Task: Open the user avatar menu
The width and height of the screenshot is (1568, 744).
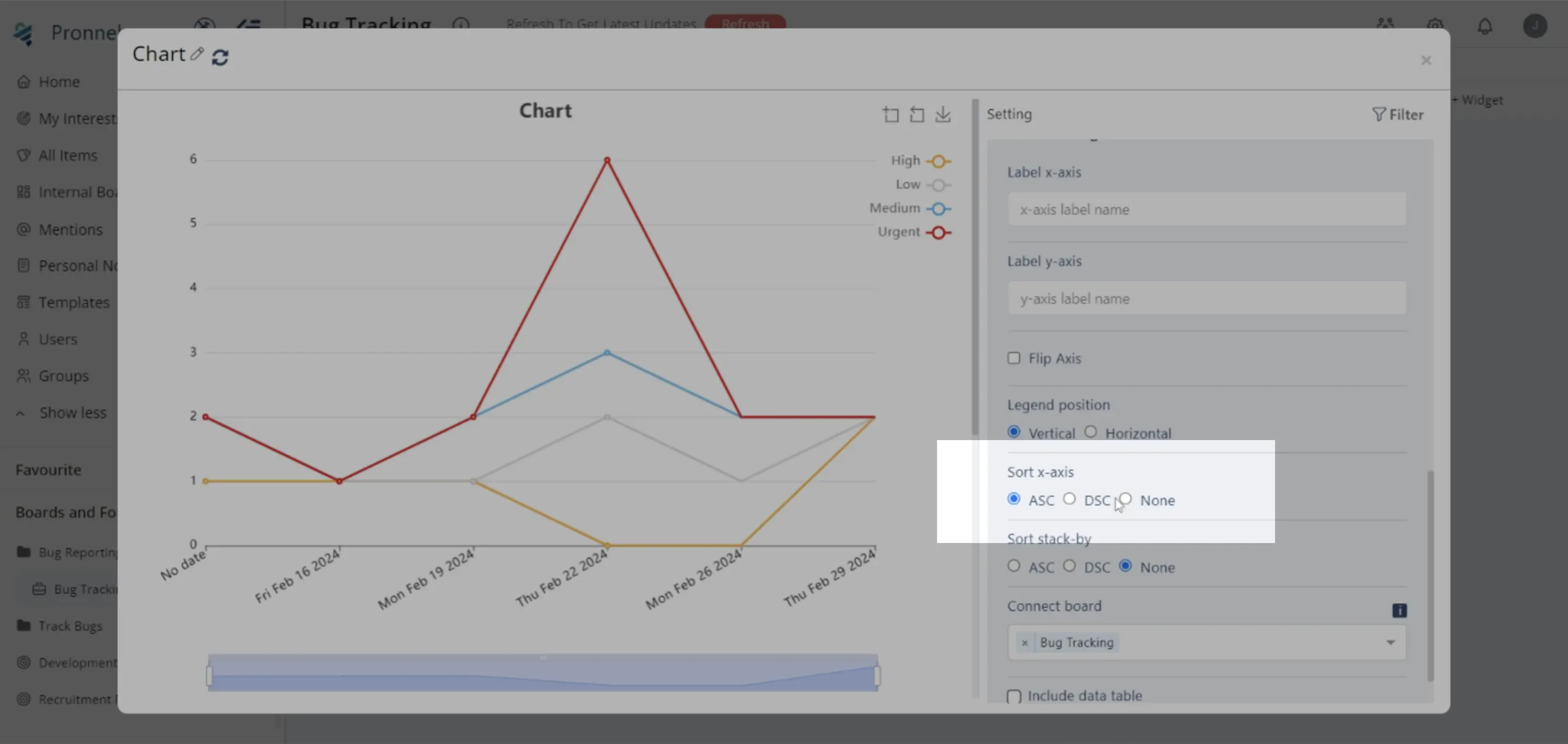Action: (1535, 26)
